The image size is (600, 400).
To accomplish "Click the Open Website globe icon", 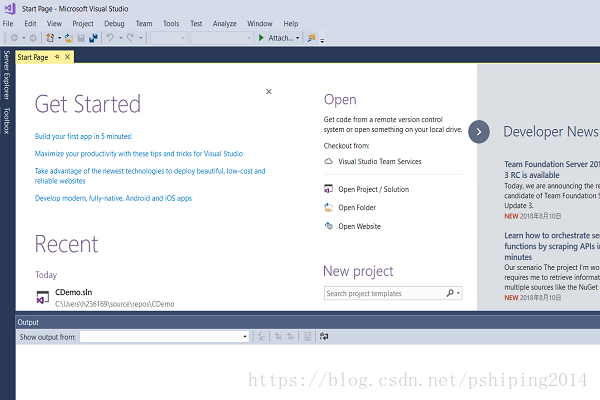I will 329,225.
